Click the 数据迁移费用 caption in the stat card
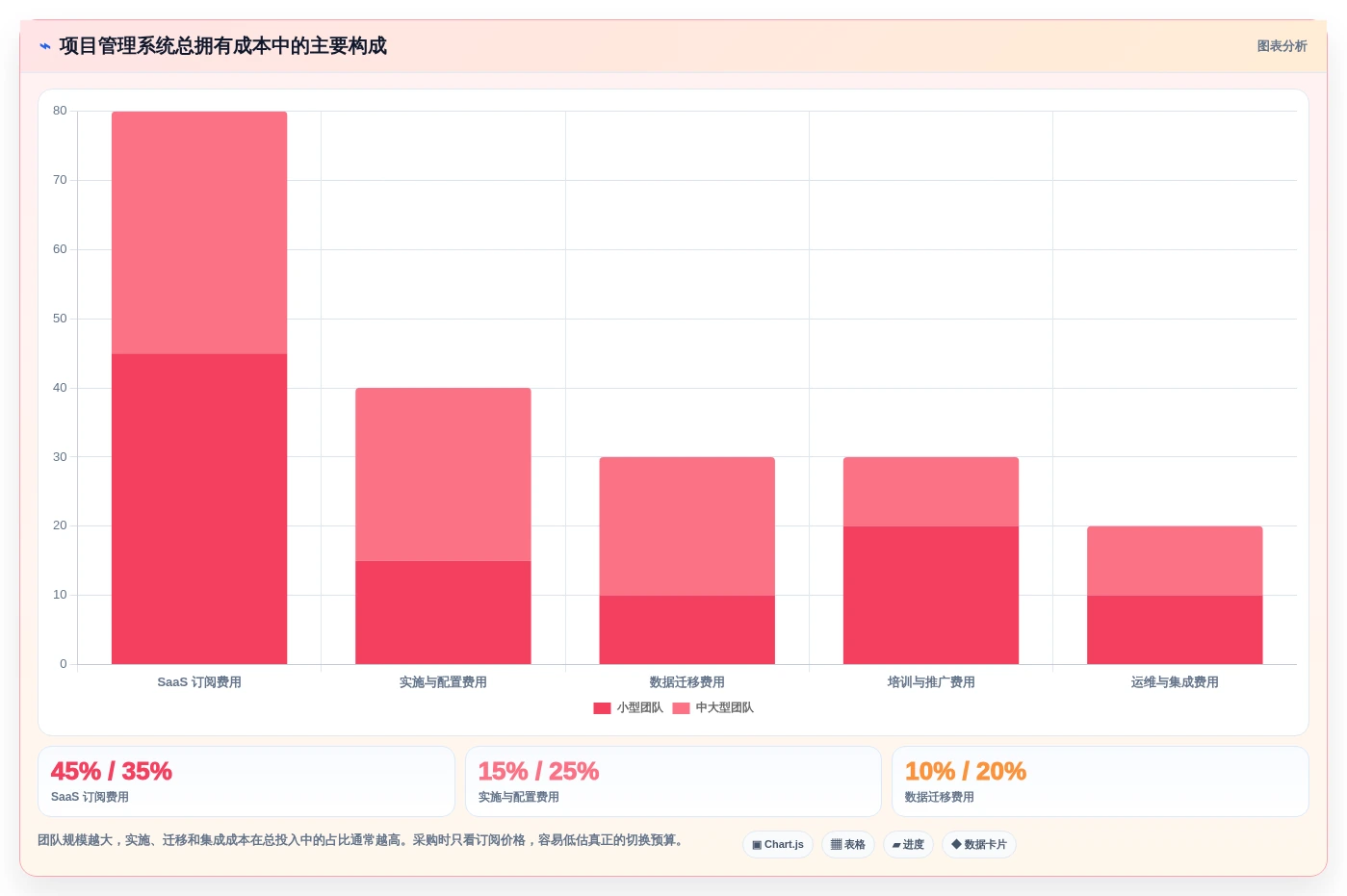 click(x=940, y=797)
